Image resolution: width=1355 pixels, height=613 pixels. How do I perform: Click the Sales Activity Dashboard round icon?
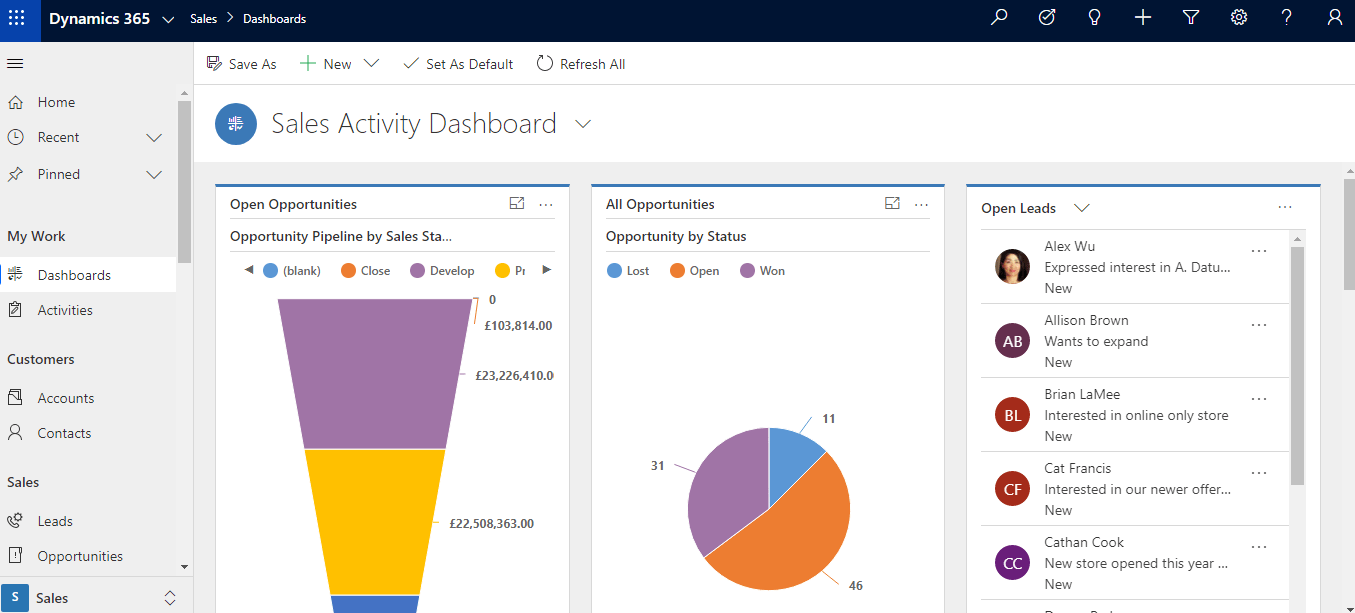tap(236, 124)
